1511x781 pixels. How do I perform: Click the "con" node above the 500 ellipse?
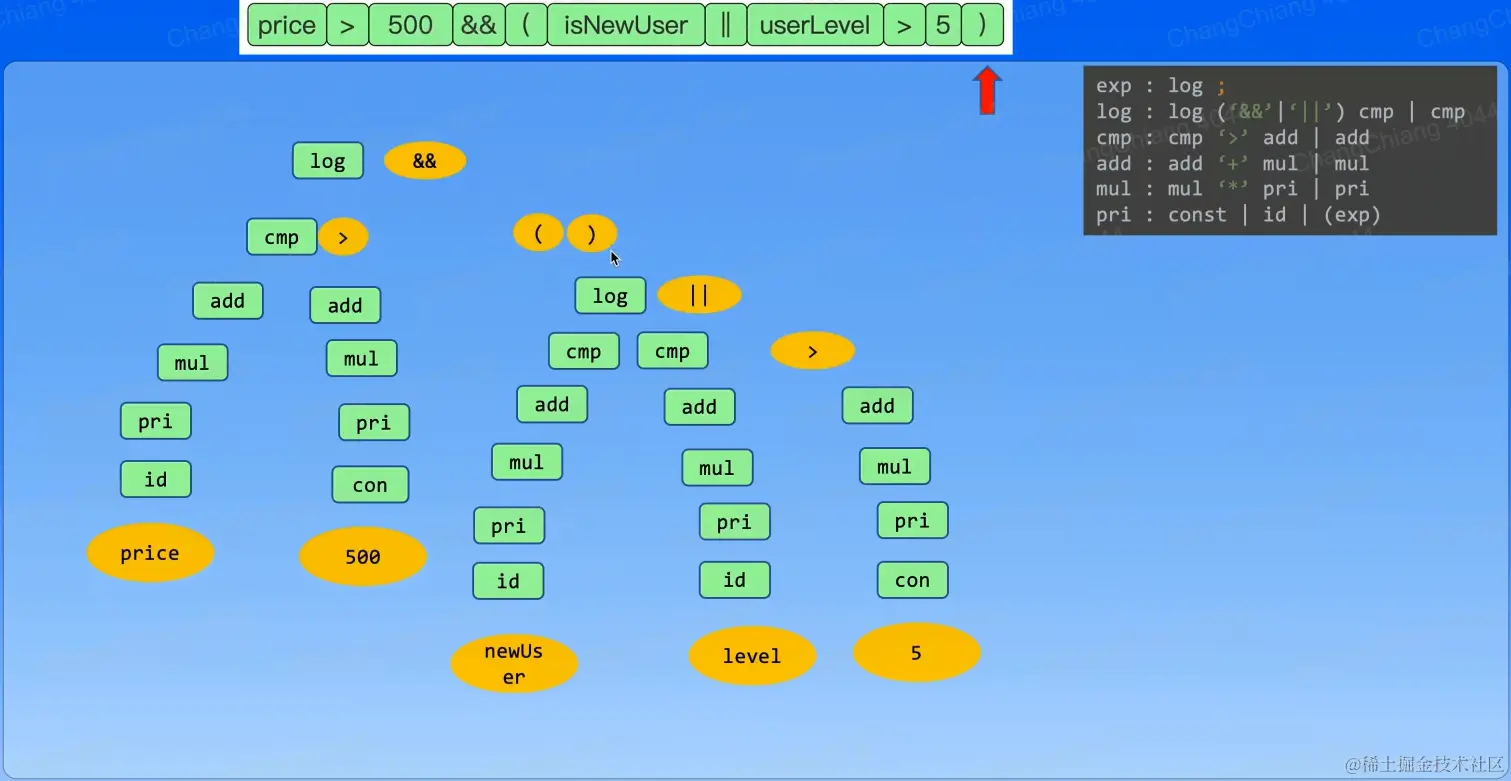369,484
